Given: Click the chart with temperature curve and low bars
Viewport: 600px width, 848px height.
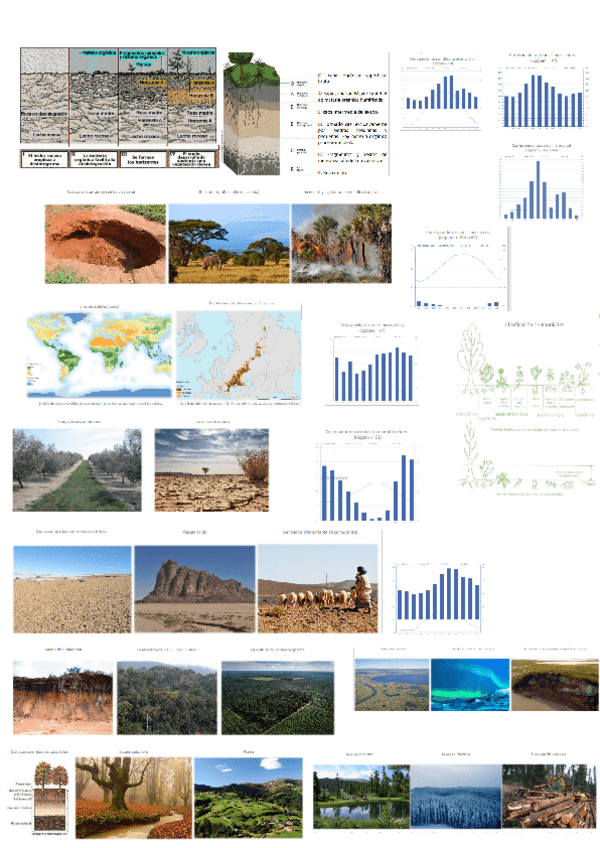Looking at the screenshot, I should [x=458, y=269].
